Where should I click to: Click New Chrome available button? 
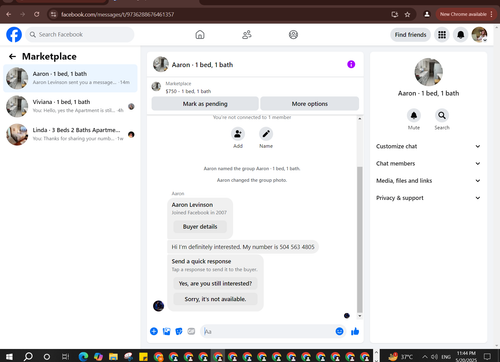pos(465,14)
